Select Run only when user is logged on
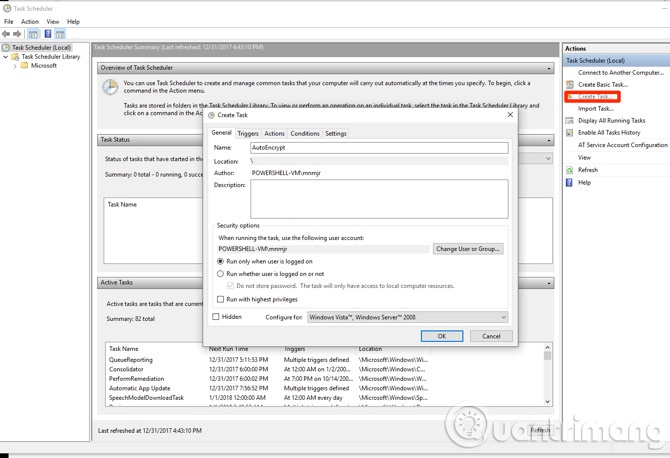 [x=220, y=261]
